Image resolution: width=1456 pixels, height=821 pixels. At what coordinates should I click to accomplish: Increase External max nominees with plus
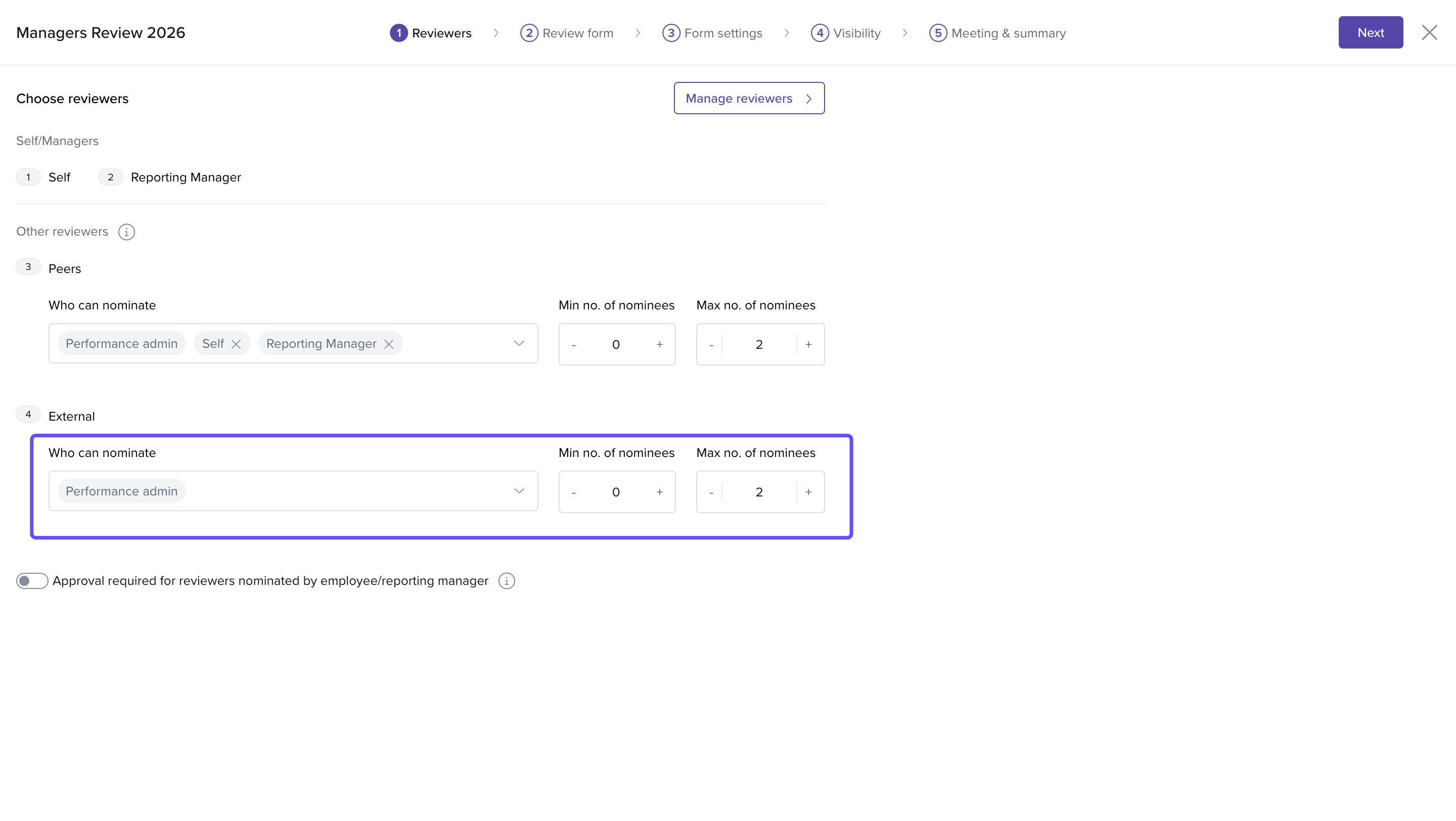point(808,492)
